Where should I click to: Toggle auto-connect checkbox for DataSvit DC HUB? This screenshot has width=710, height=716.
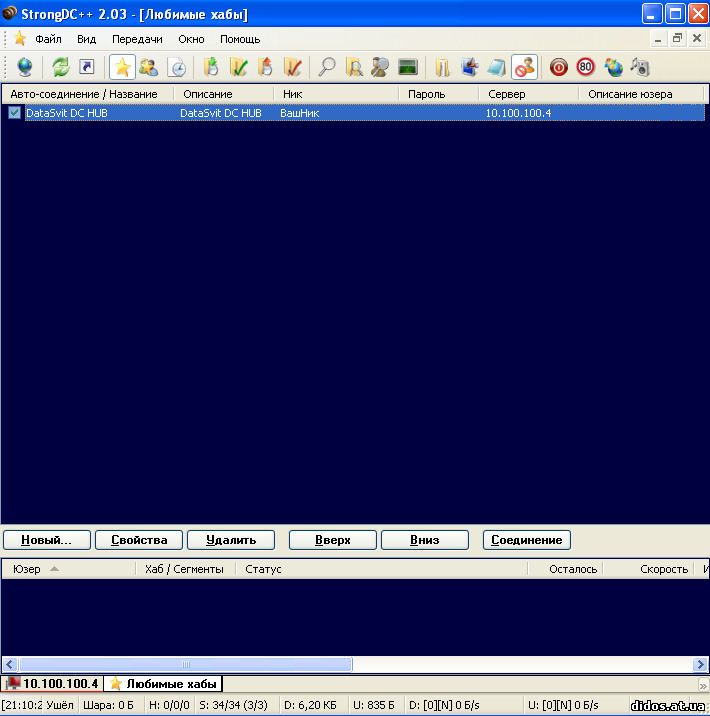[x=14, y=112]
